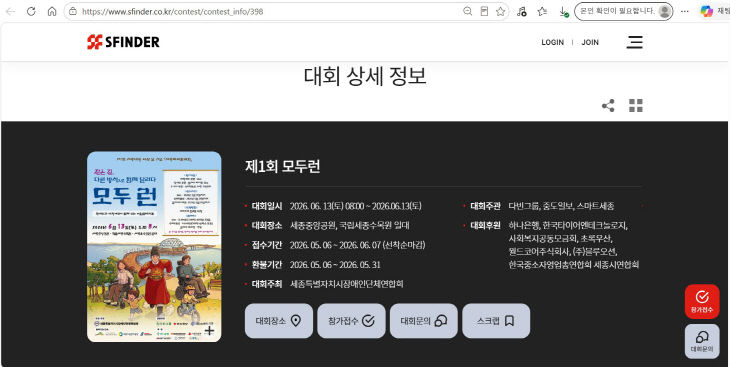This screenshot has width=730, height=367.
Task: Select the title 제1회 모두런
Action: coord(283,167)
